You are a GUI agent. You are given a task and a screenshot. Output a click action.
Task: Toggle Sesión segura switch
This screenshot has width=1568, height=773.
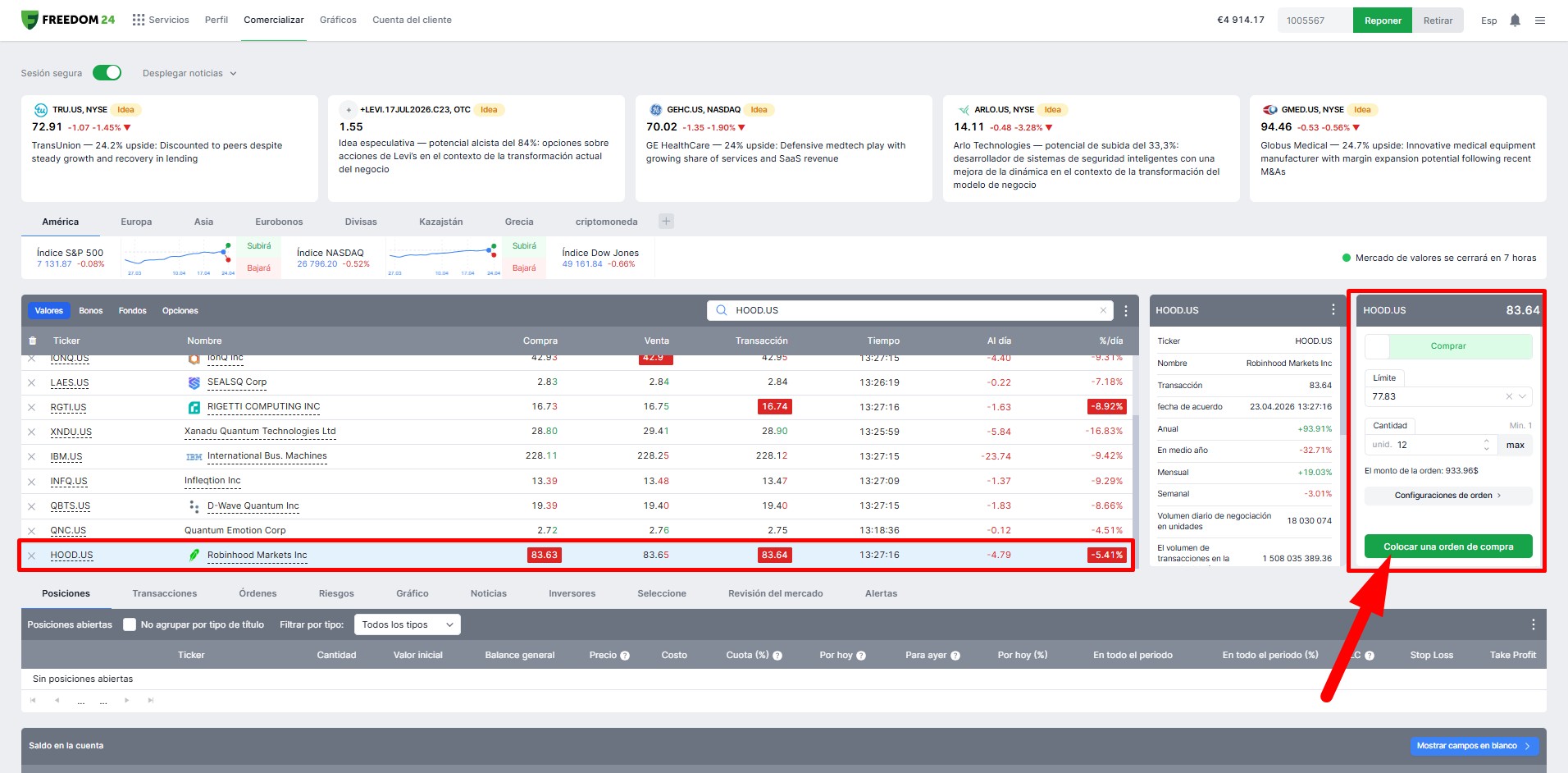pos(107,73)
